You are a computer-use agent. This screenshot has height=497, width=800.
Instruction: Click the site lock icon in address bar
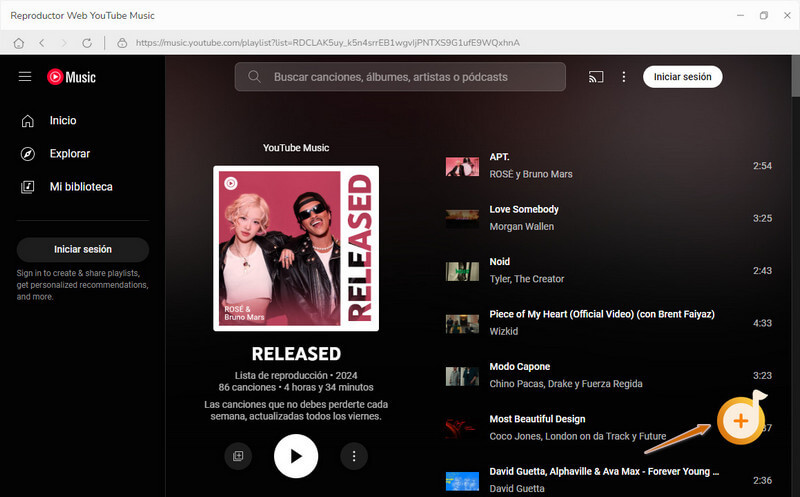122,43
